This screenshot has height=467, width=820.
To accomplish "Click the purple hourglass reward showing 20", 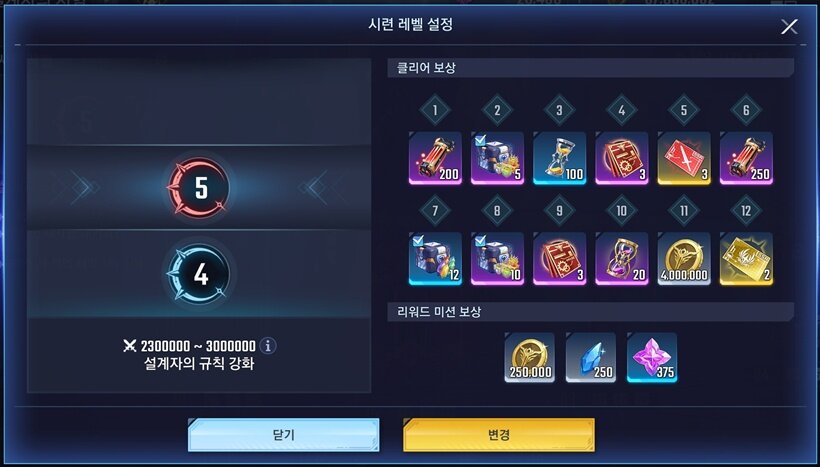I will pos(621,259).
